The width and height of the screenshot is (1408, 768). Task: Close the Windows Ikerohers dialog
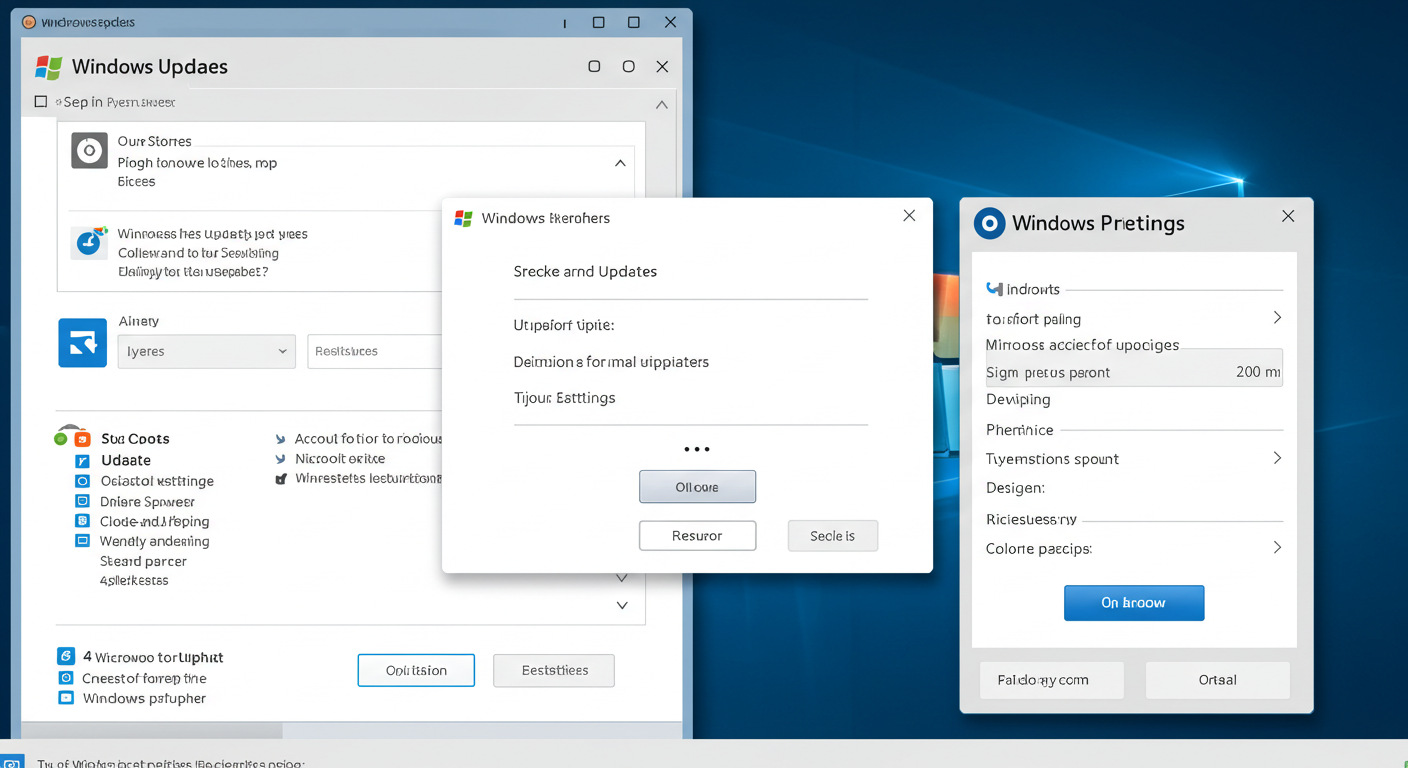(909, 216)
